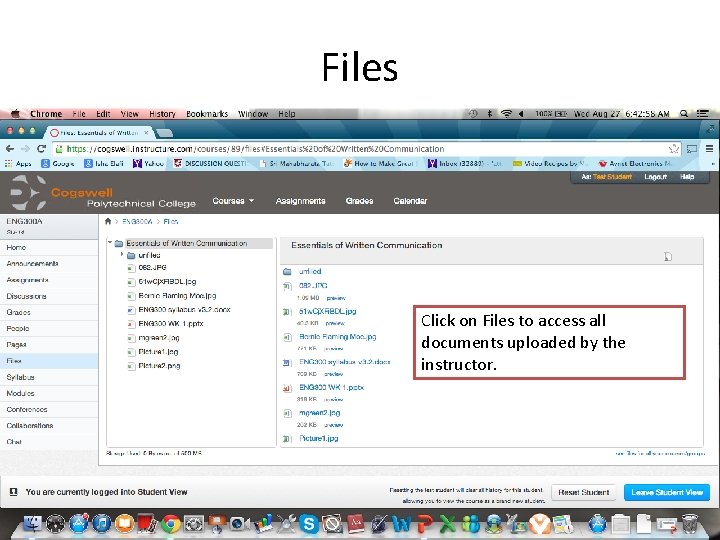Open the Trash in the dock
Screen dimensions: 720x540
690,523
